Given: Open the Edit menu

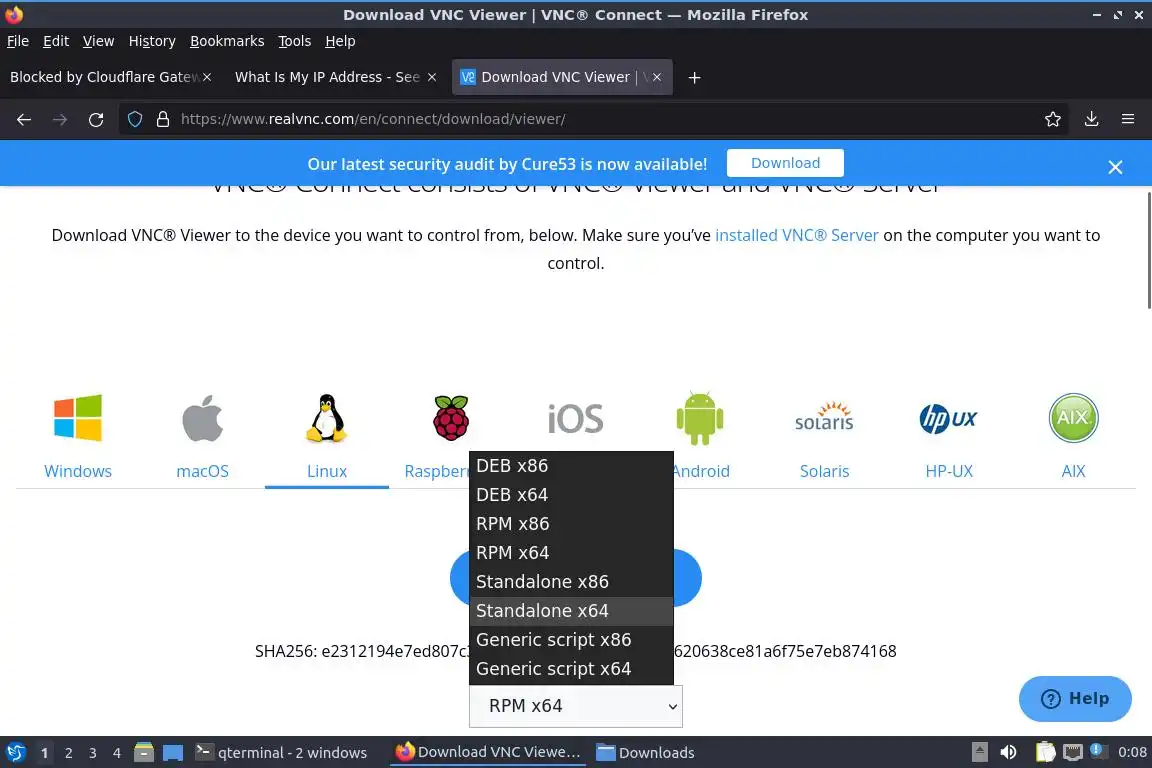Looking at the screenshot, I should pyautogui.click(x=56, y=41).
